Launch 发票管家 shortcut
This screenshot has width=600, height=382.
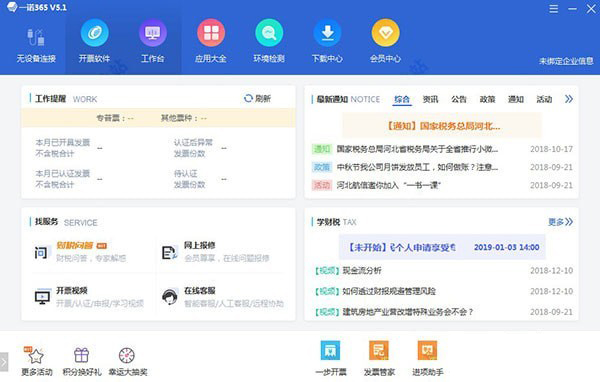click(x=379, y=350)
